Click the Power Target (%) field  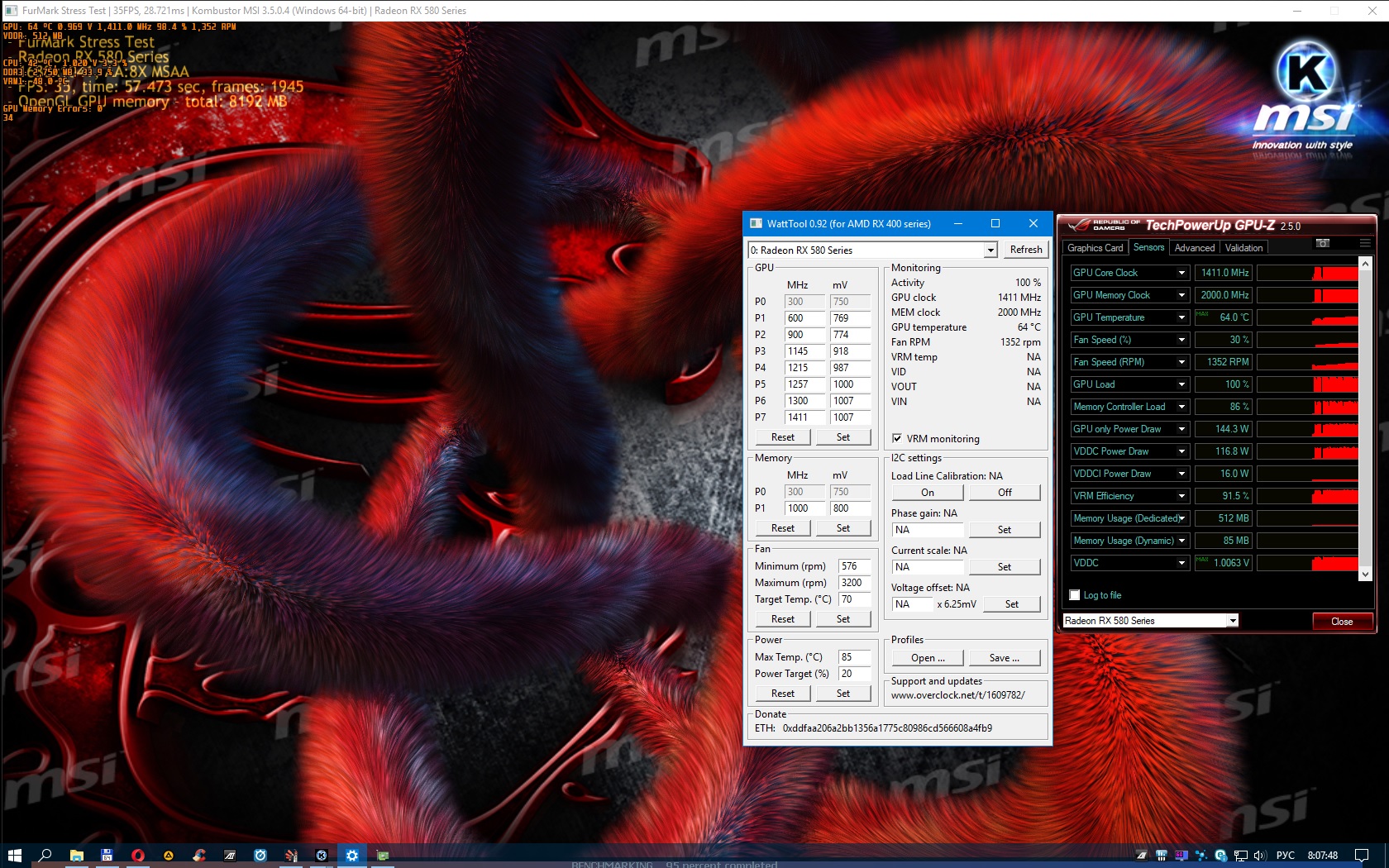(854, 674)
